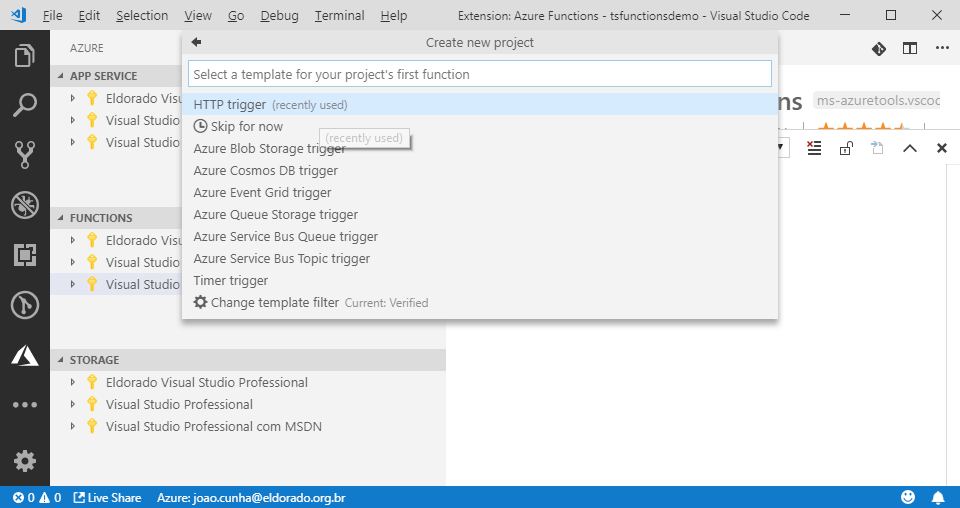Open the Search view in activity bar
The image size is (960, 508).
(24, 105)
